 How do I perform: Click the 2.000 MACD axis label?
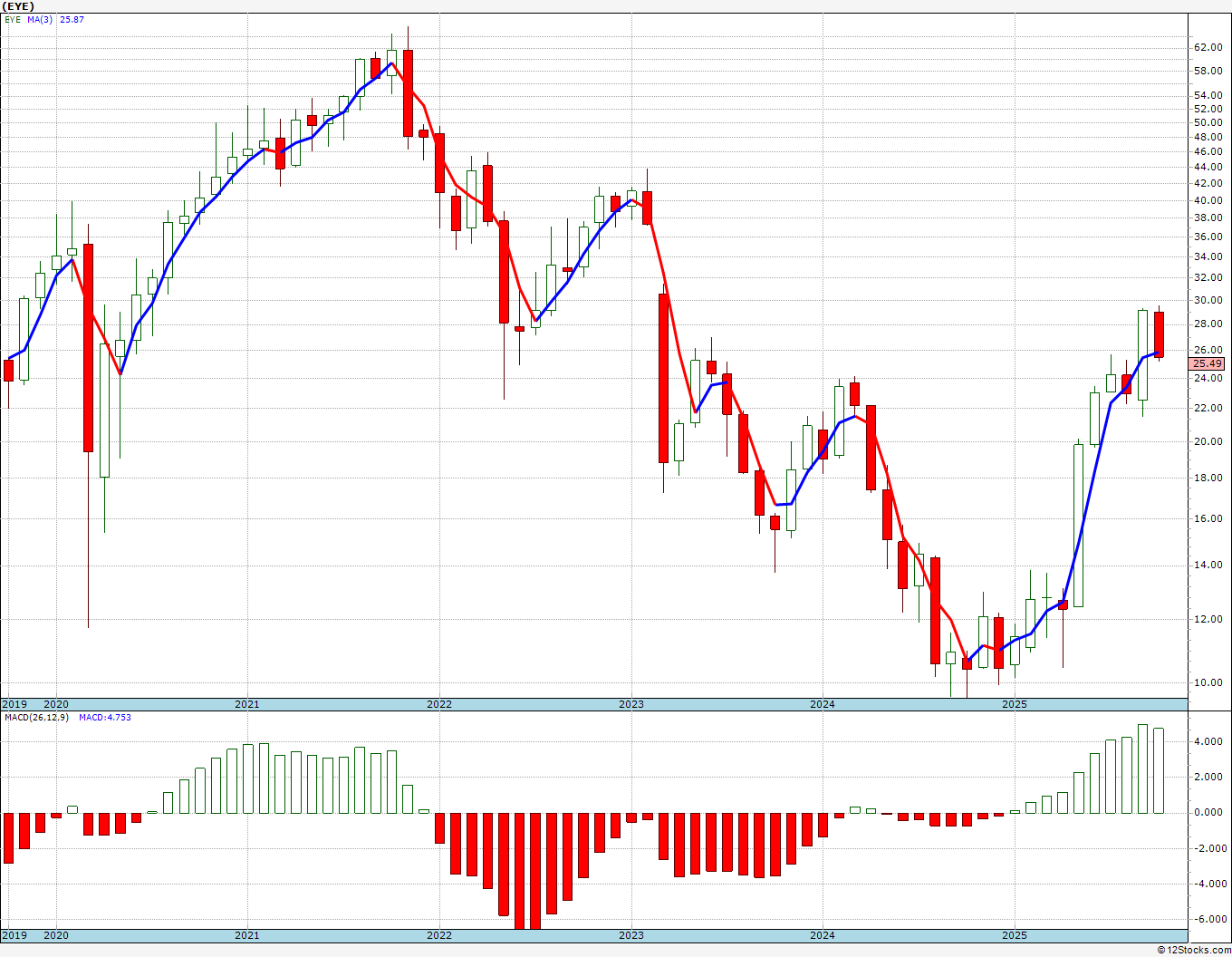[x=1210, y=777]
